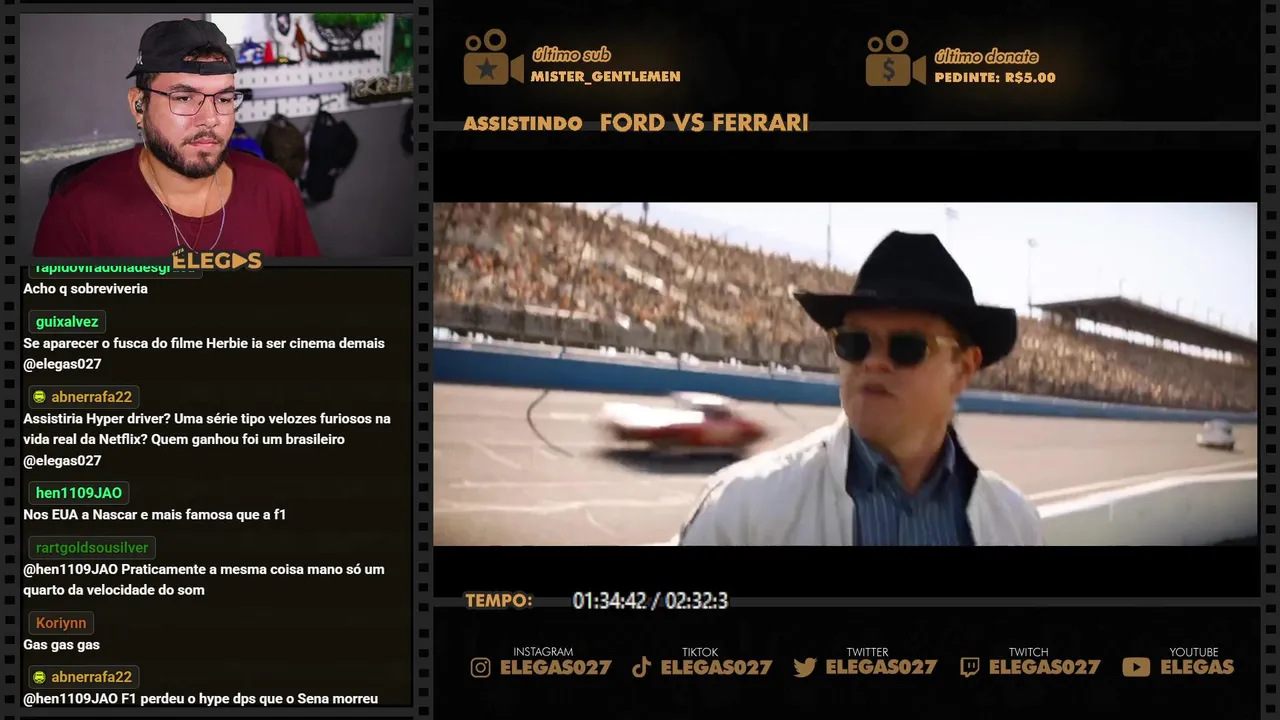Click the Twitter bird icon
1280x720 pixels.
805,667
